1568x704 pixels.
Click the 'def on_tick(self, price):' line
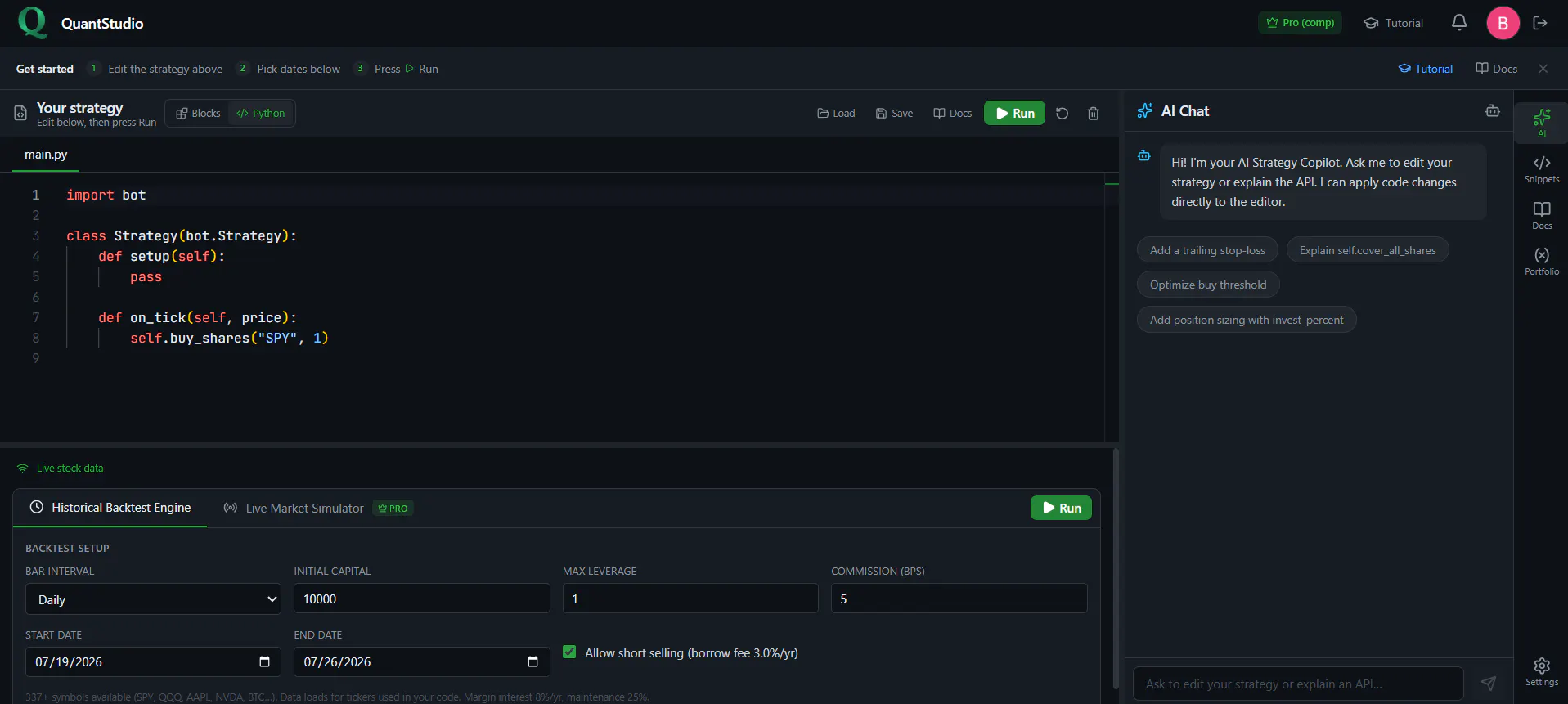tap(197, 317)
